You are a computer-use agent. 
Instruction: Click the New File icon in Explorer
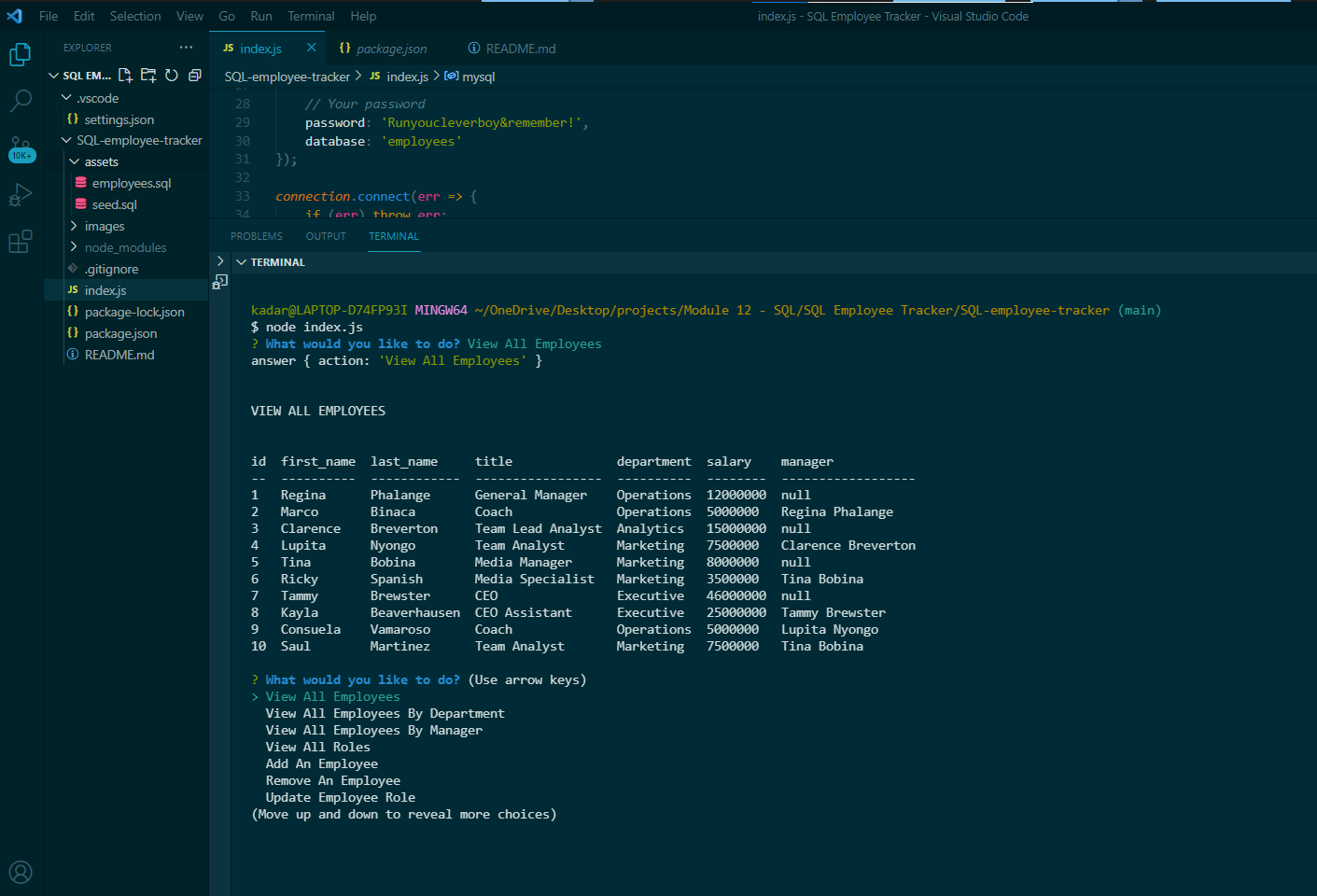[125, 75]
